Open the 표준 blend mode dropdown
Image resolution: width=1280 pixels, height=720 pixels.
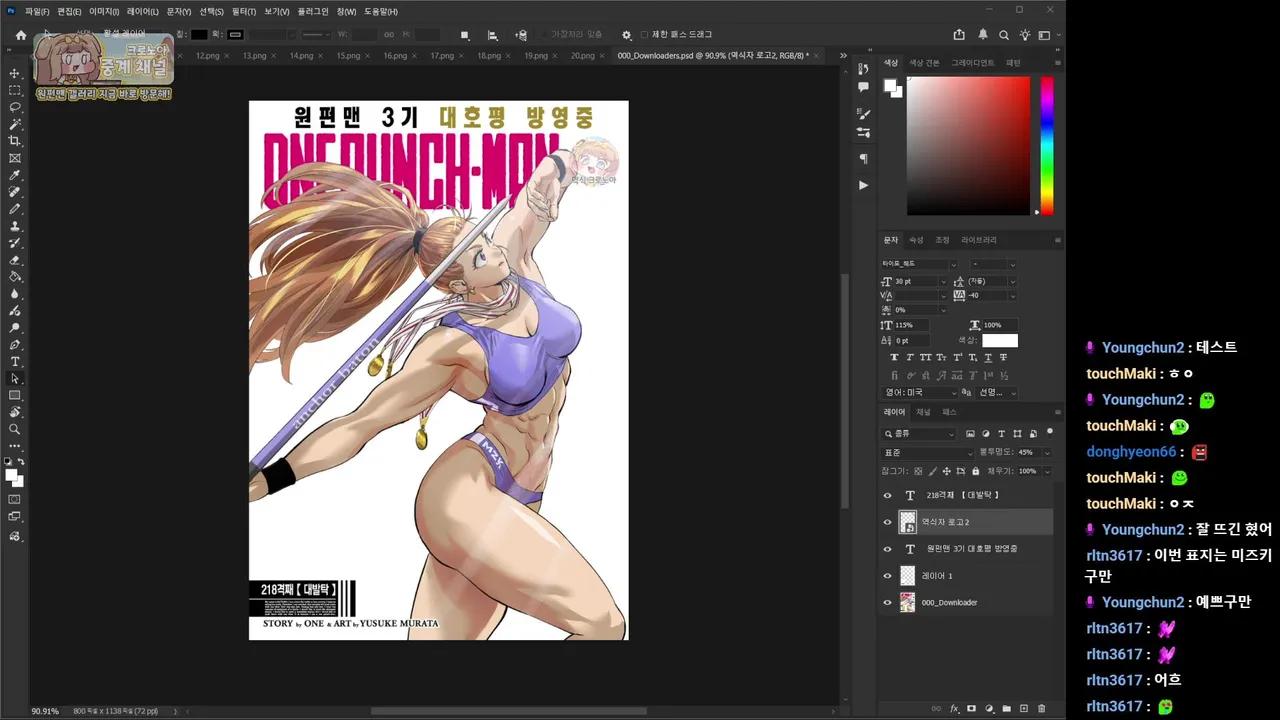[x=927, y=452]
